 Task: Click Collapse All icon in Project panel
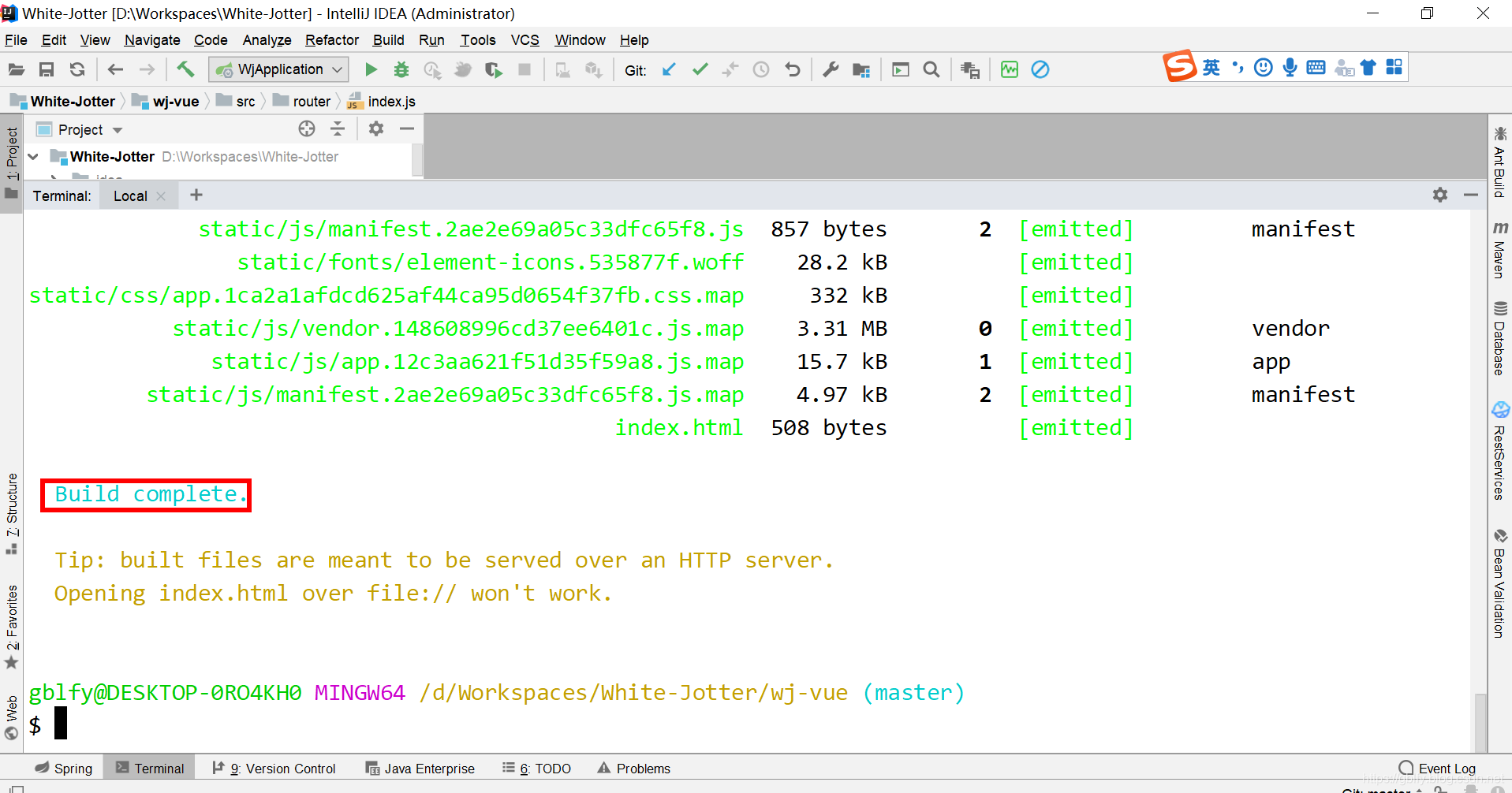pos(338,128)
